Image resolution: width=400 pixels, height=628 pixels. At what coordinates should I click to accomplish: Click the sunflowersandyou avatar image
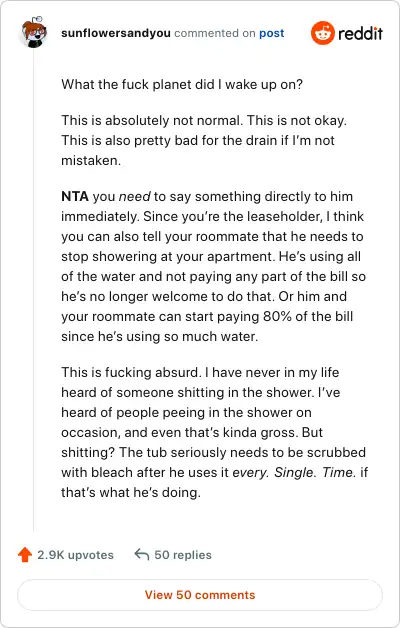33,32
